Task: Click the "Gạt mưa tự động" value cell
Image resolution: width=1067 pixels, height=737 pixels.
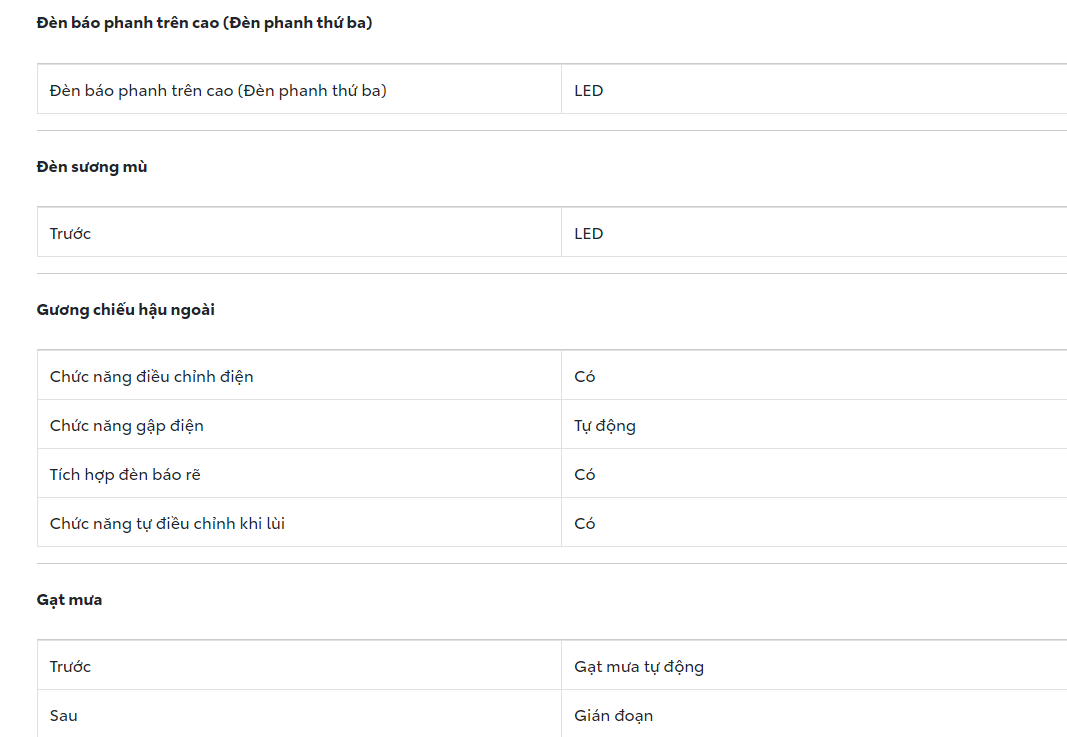Action: click(639, 667)
